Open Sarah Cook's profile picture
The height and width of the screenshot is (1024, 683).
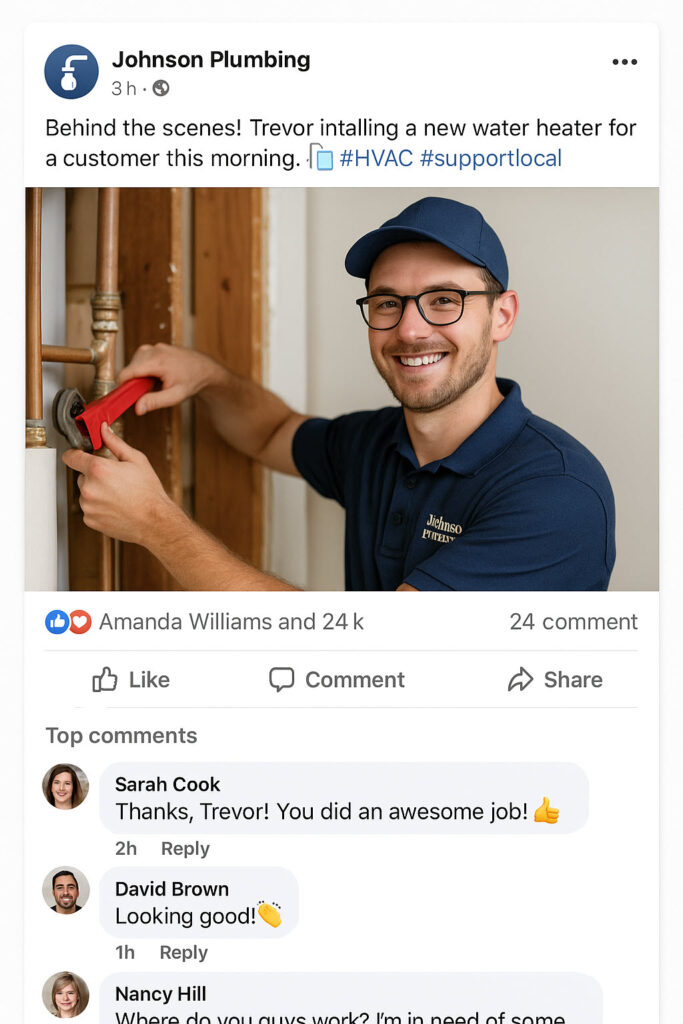[x=65, y=786]
